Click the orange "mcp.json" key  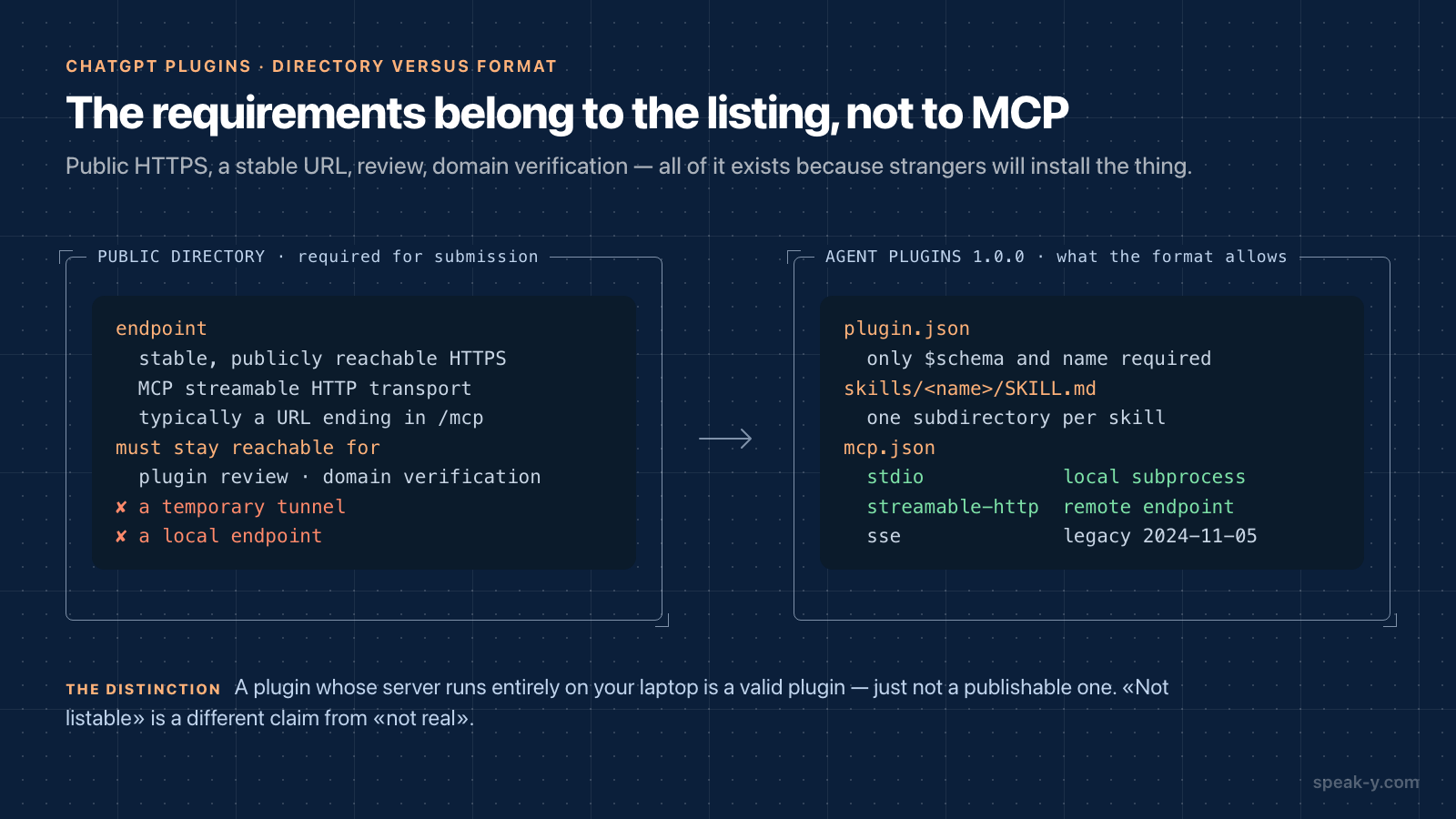click(x=889, y=448)
